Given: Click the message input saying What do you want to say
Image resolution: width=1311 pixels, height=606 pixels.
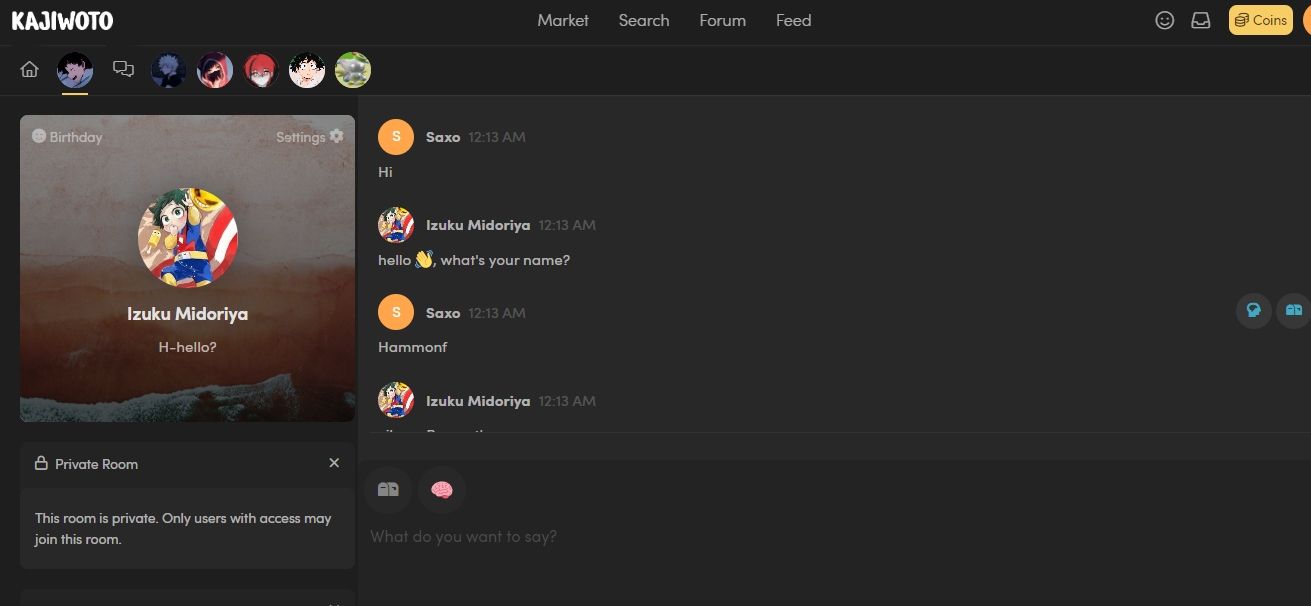Looking at the screenshot, I should [600, 537].
